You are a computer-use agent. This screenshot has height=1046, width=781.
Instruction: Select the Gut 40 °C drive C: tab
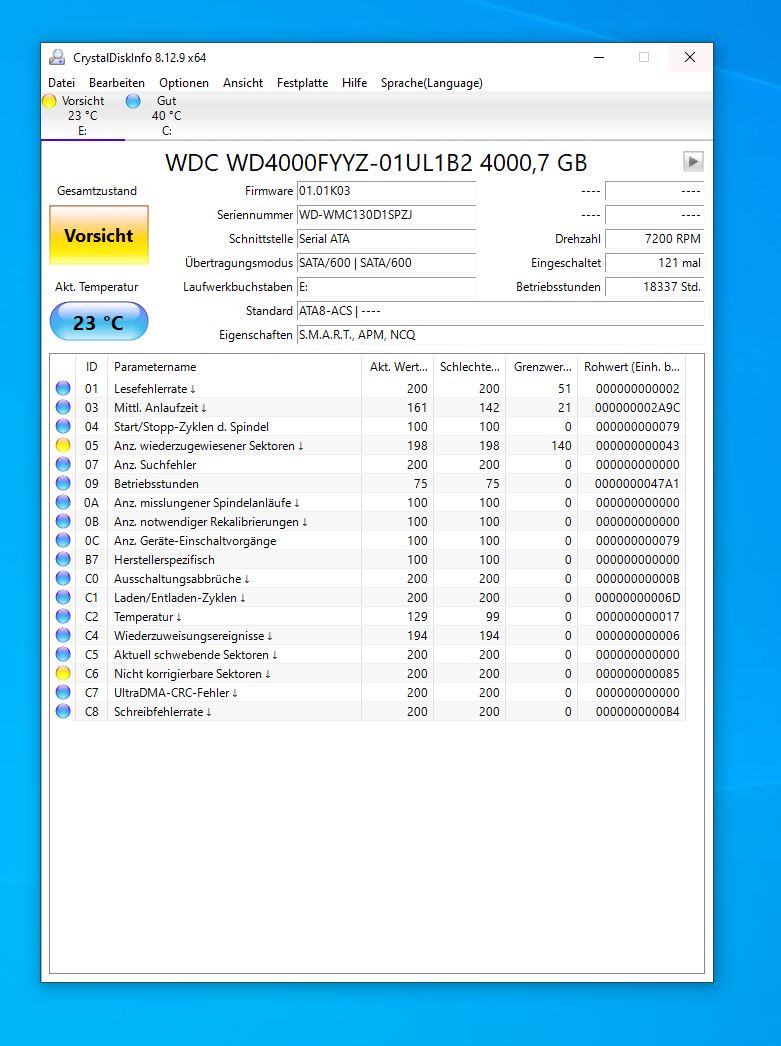pyautogui.click(x=166, y=116)
